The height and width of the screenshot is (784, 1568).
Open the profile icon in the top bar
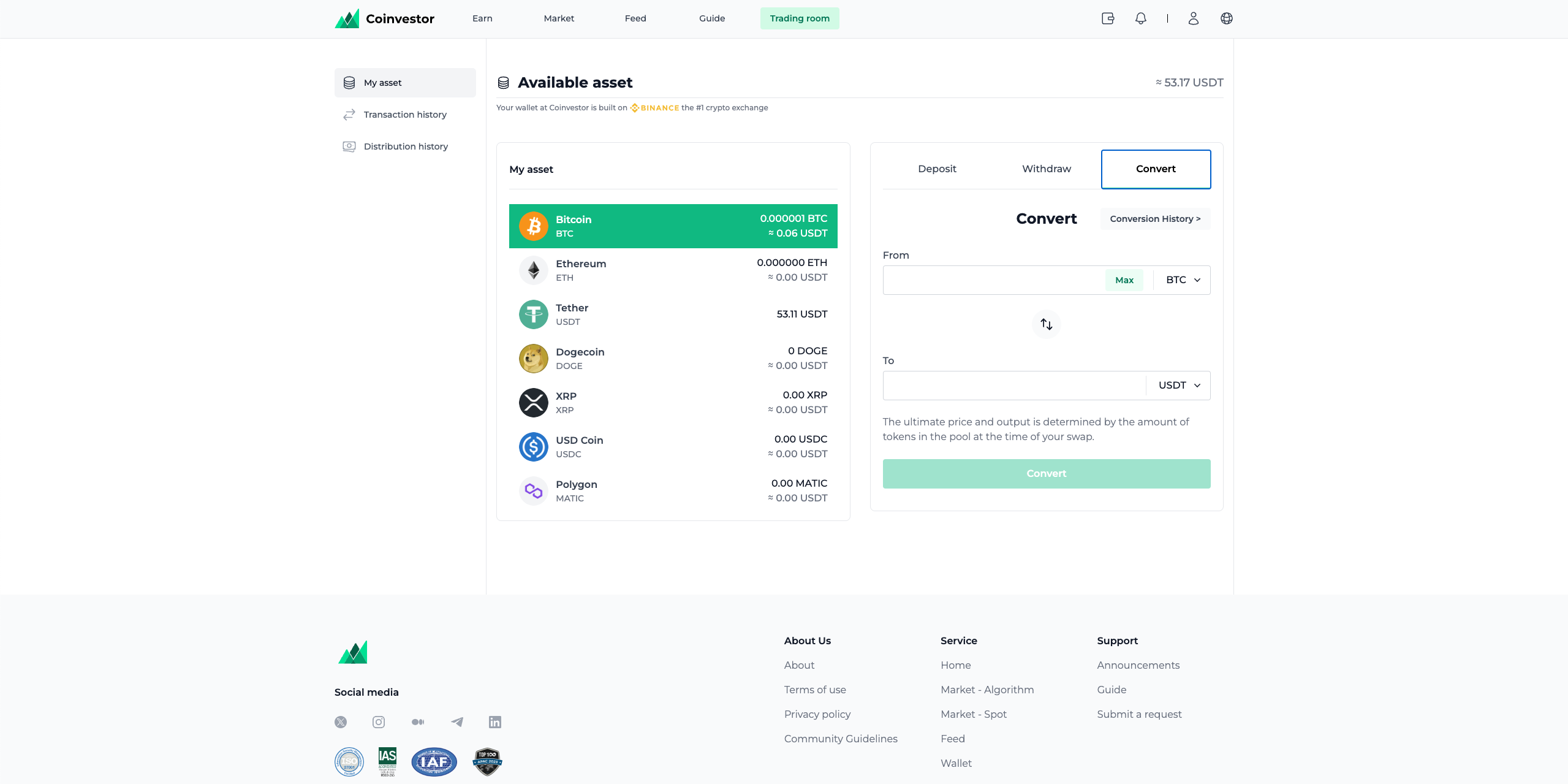click(1193, 18)
